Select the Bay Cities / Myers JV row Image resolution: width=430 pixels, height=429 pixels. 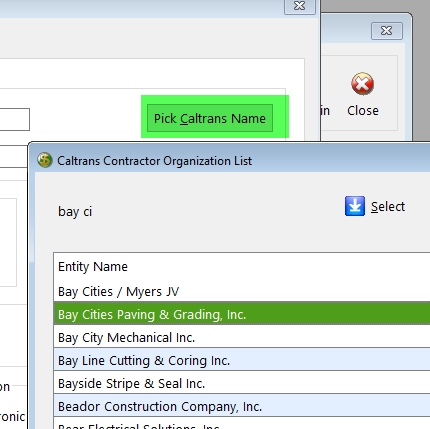242,292
